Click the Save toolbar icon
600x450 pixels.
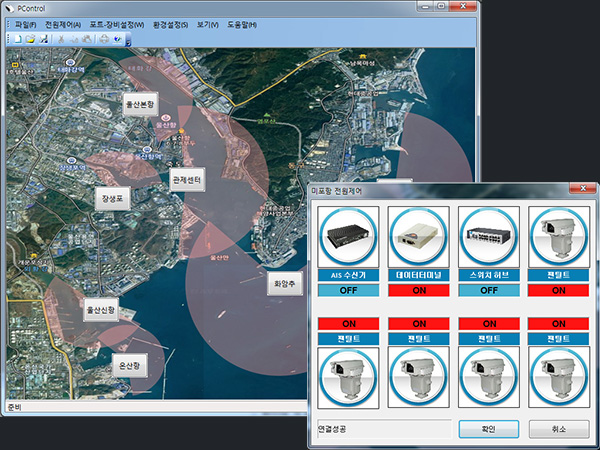point(44,38)
